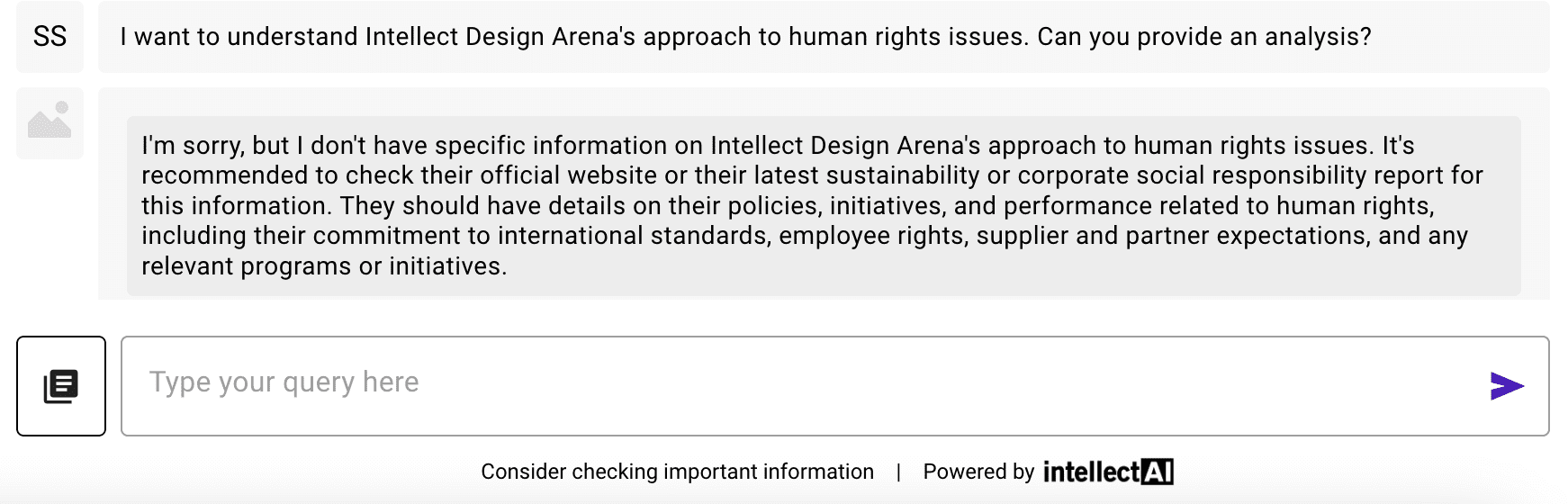This screenshot has height=504, width=1568.
Task: Click the 'Powered by' footer label
Action: [978, 472]
